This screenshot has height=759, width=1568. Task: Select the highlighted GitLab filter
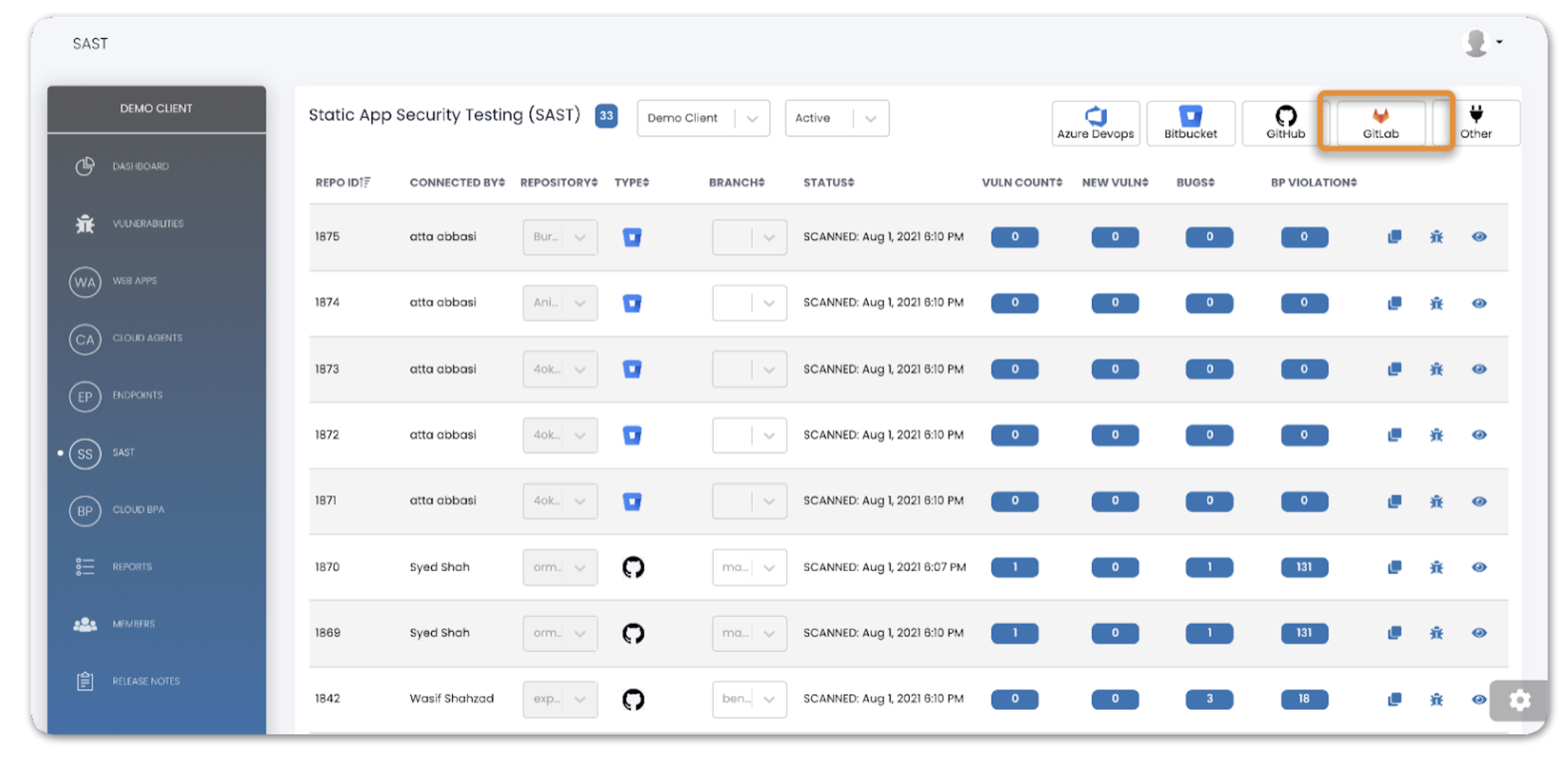click(1382, 123)
